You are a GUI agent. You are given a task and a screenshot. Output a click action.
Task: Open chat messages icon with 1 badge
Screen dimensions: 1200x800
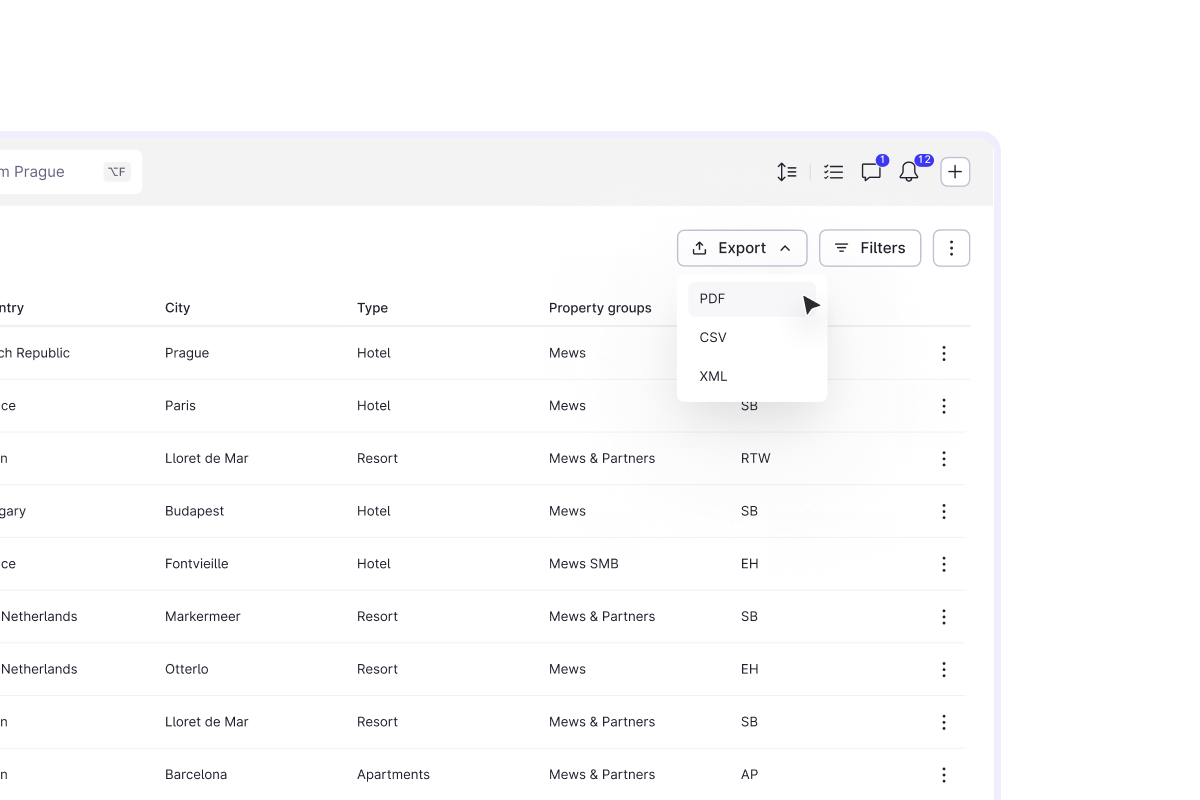[x=871, y=172]
